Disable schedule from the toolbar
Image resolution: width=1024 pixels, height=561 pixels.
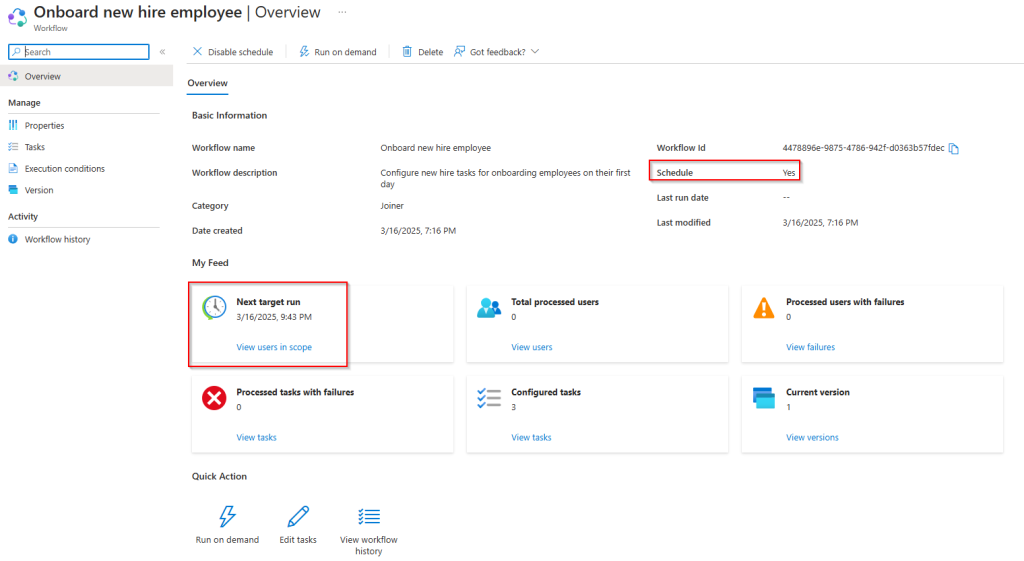[x=232, y=52]
